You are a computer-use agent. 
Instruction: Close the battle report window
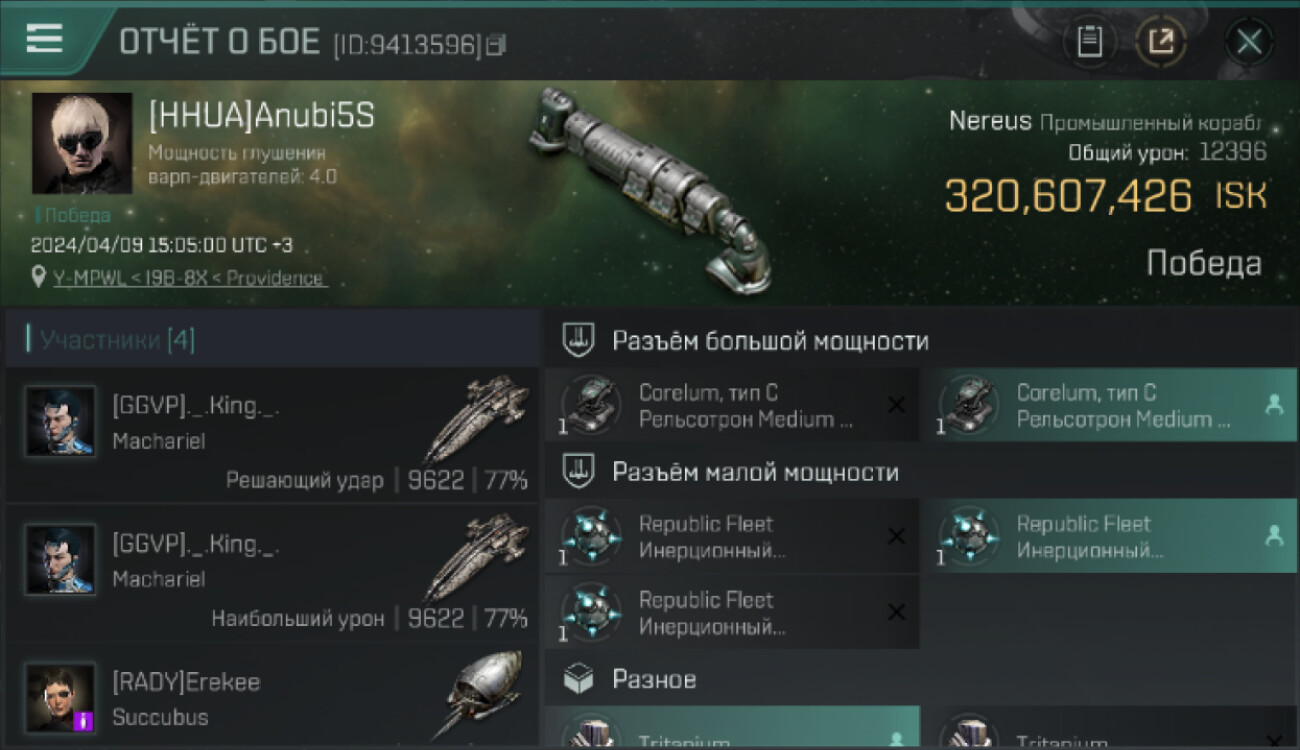pyautogui.click(x=1248, y=42)
